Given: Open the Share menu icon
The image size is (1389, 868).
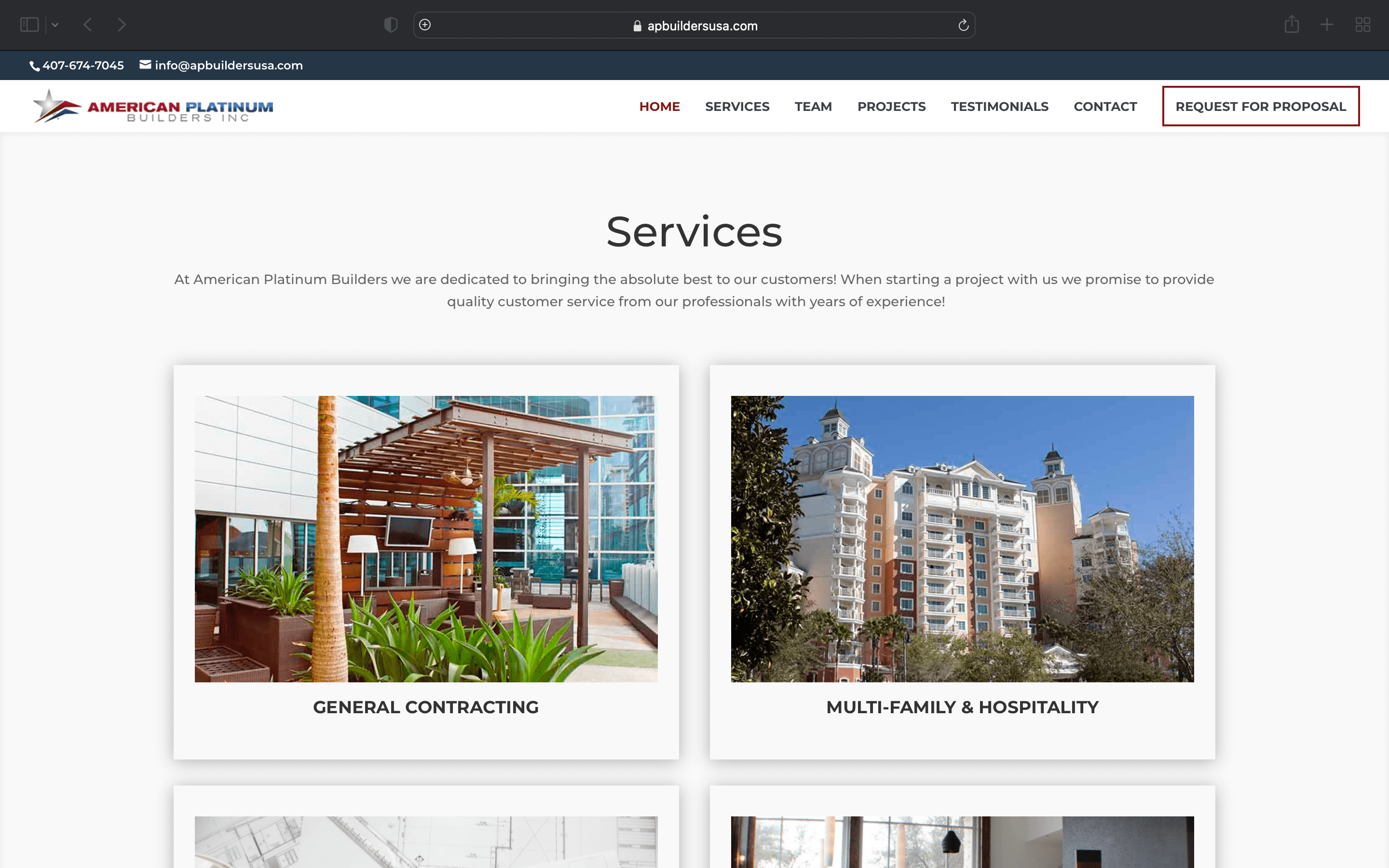Looking at the screenshot, I should tap(1292, 24).
